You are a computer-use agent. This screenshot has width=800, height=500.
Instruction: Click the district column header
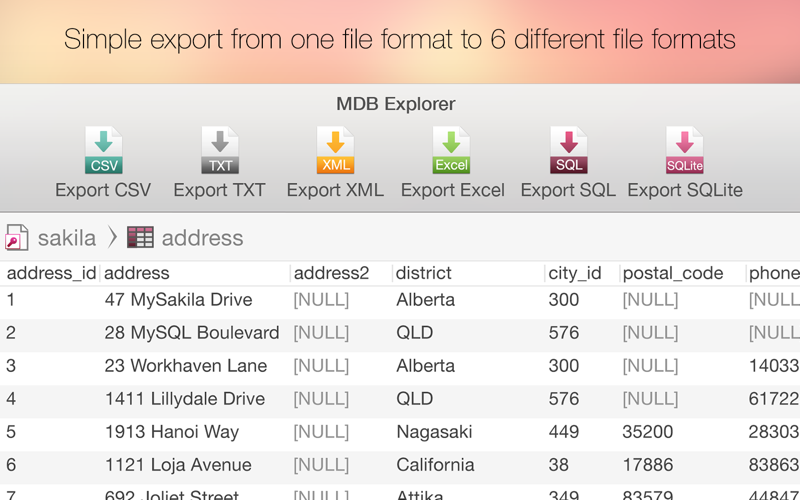424,273
